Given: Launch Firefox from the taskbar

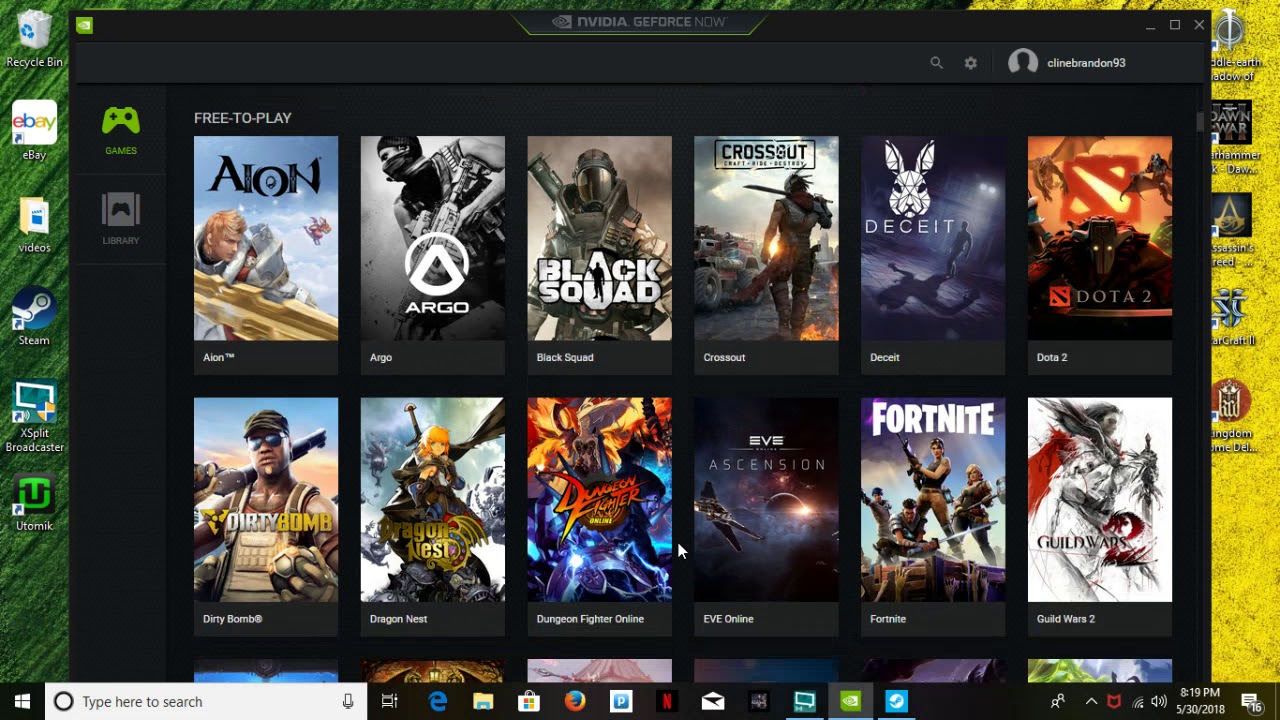Looking at the screenshot, I should pyautogui.click(x=574, y=702).
